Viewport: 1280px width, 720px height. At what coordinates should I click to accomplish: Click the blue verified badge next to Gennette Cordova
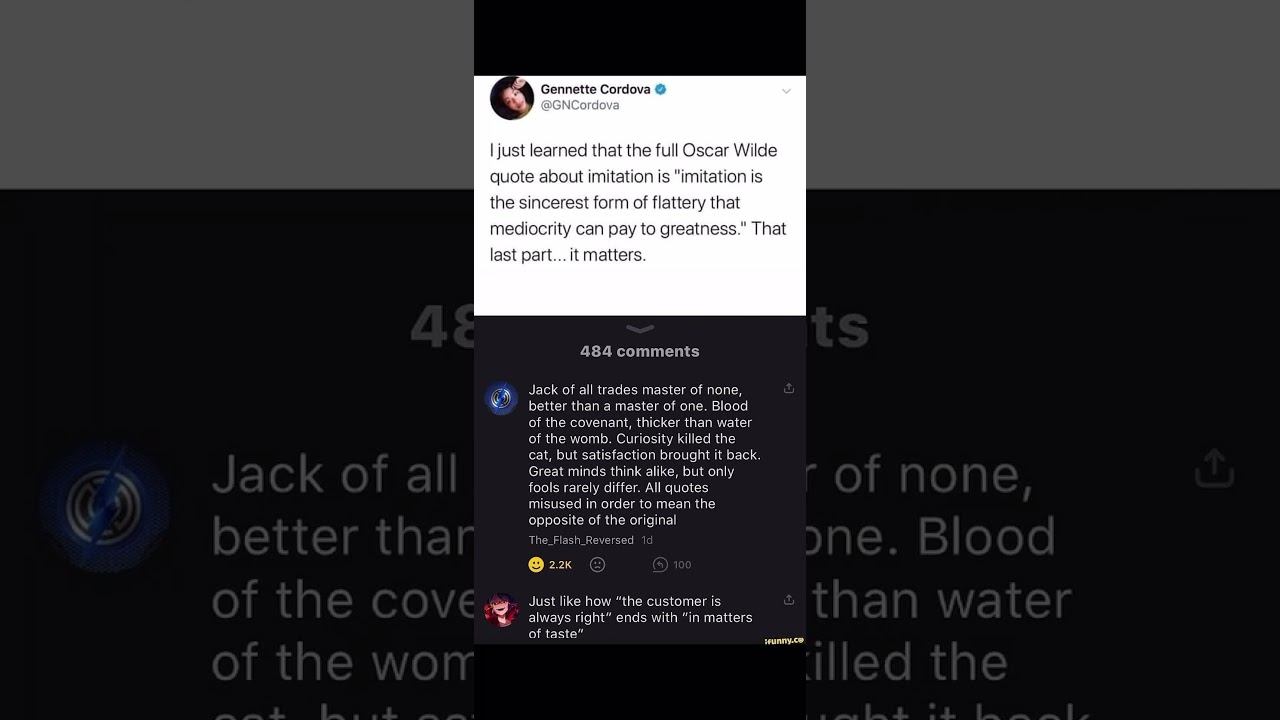click(660, 89)
